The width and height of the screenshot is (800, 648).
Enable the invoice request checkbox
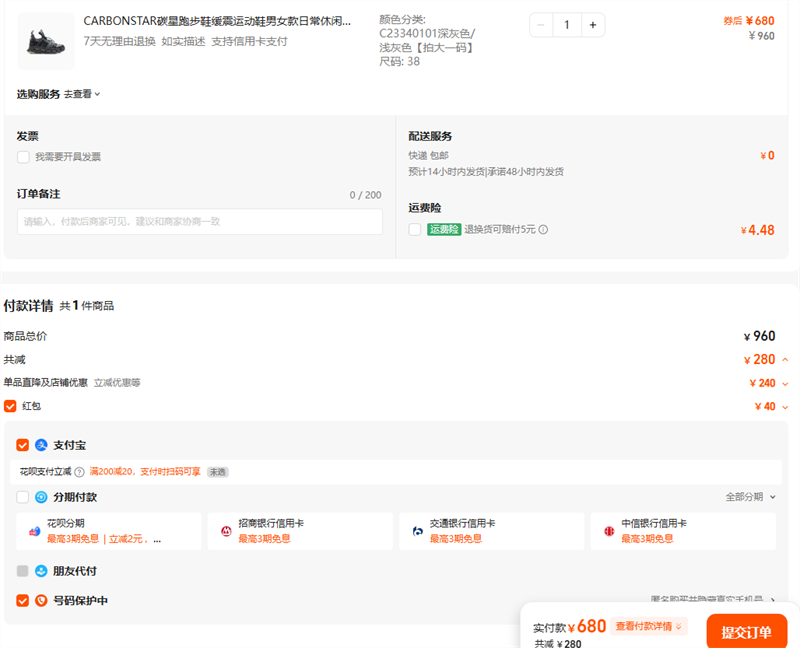(23, 157)
